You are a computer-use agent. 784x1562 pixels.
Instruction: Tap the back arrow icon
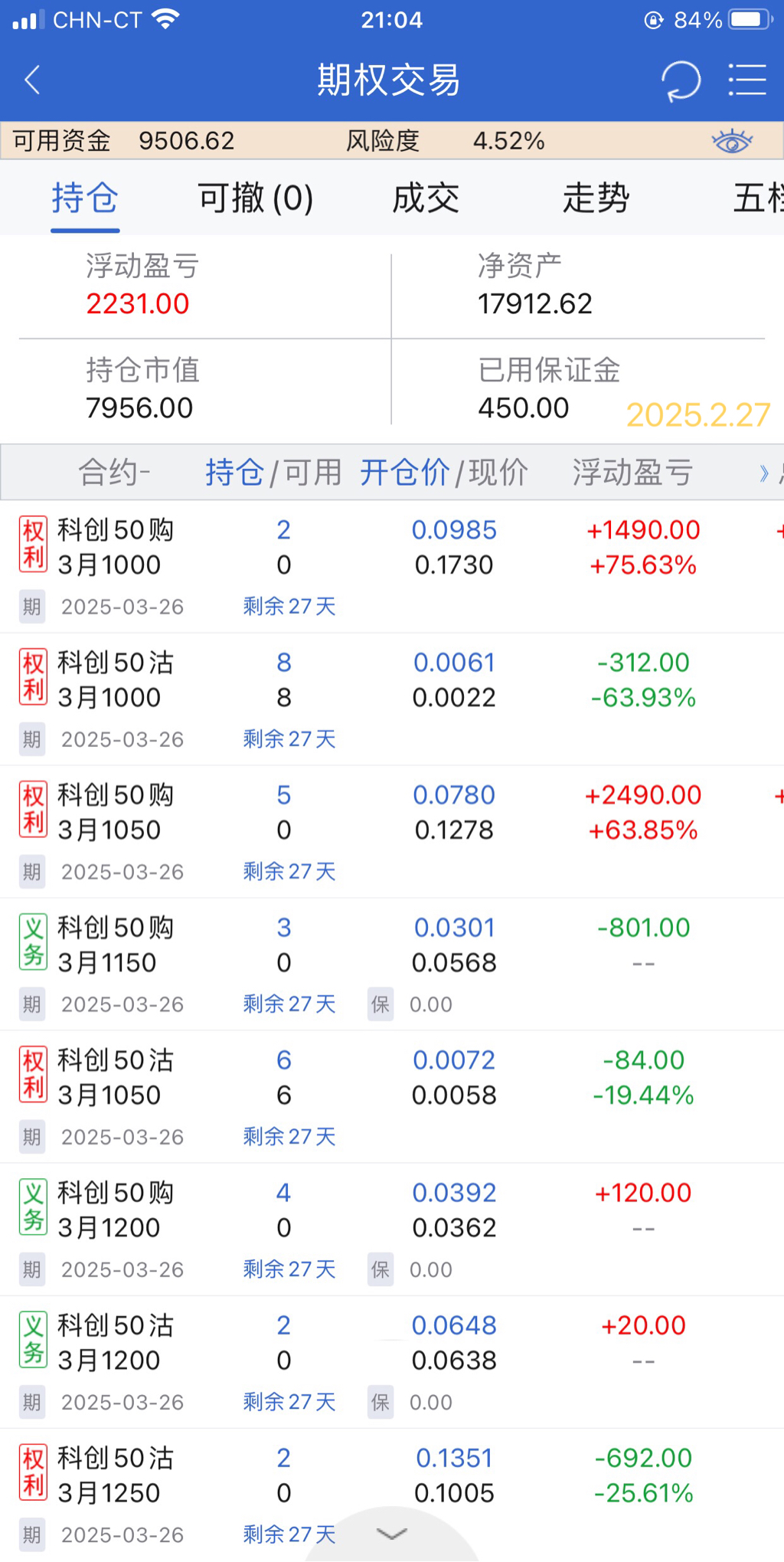click(32, 80)
